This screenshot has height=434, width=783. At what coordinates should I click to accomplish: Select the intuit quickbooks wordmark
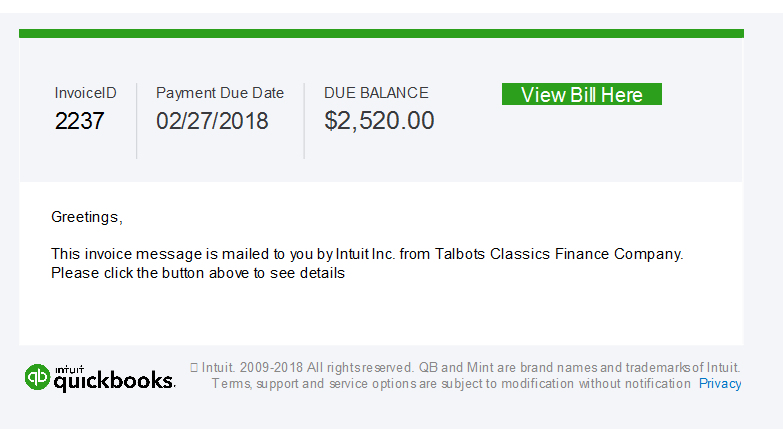coord(114,379)
